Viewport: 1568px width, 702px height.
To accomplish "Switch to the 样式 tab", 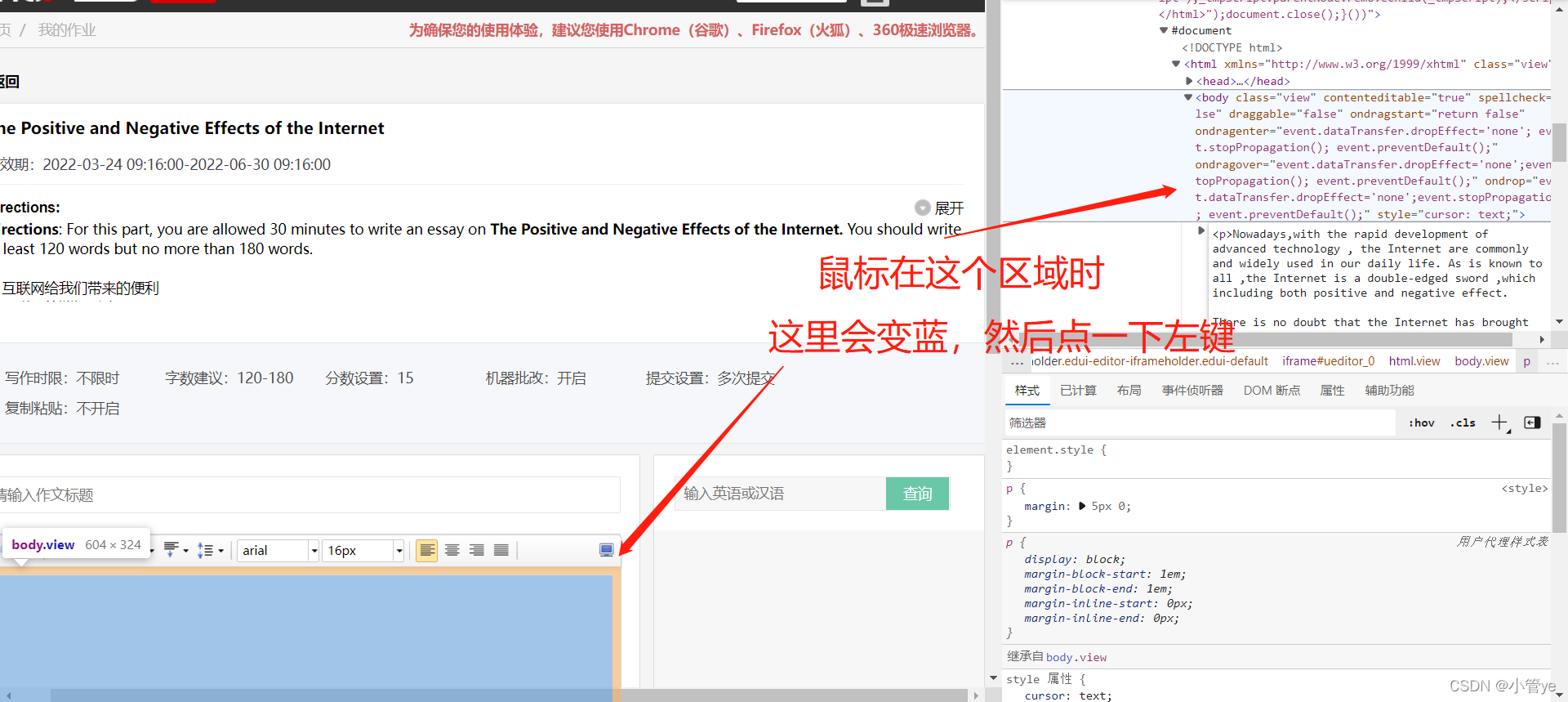I will pyautogui.click(x=1027, y=391).
